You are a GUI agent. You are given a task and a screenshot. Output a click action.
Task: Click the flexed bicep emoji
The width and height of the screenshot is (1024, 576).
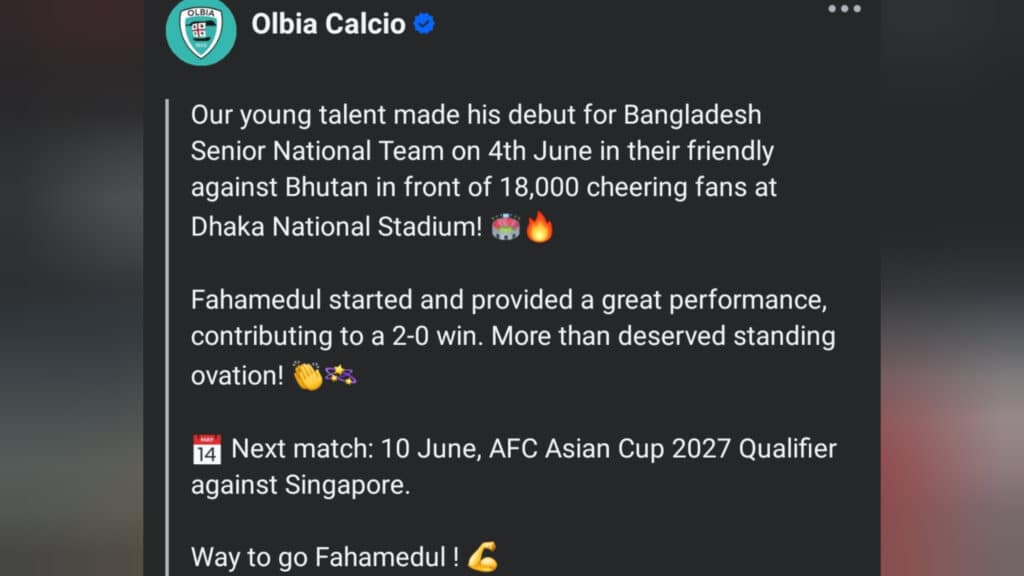(483, 556)
